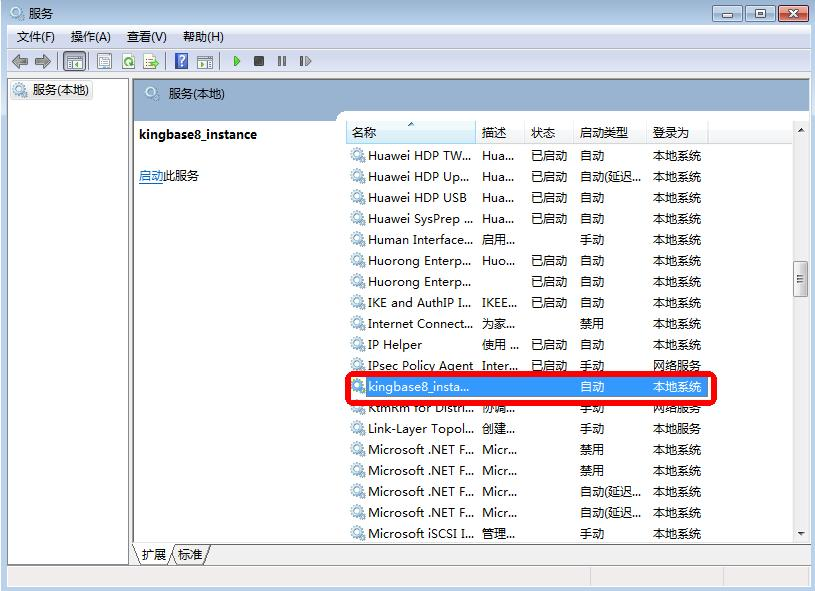
Task: Select the Human Interface service row
Action: pyautogui.click(x=528, y=240)
